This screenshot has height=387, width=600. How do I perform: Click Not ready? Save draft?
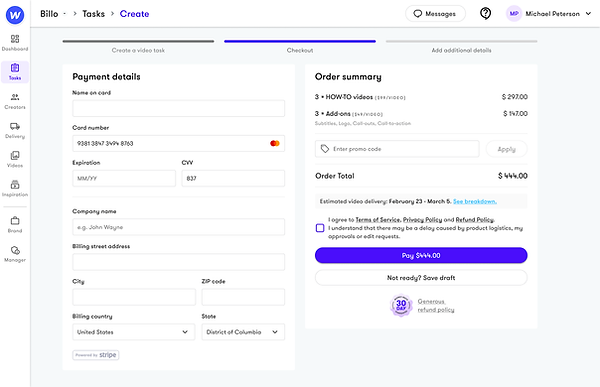pos(421,278)
